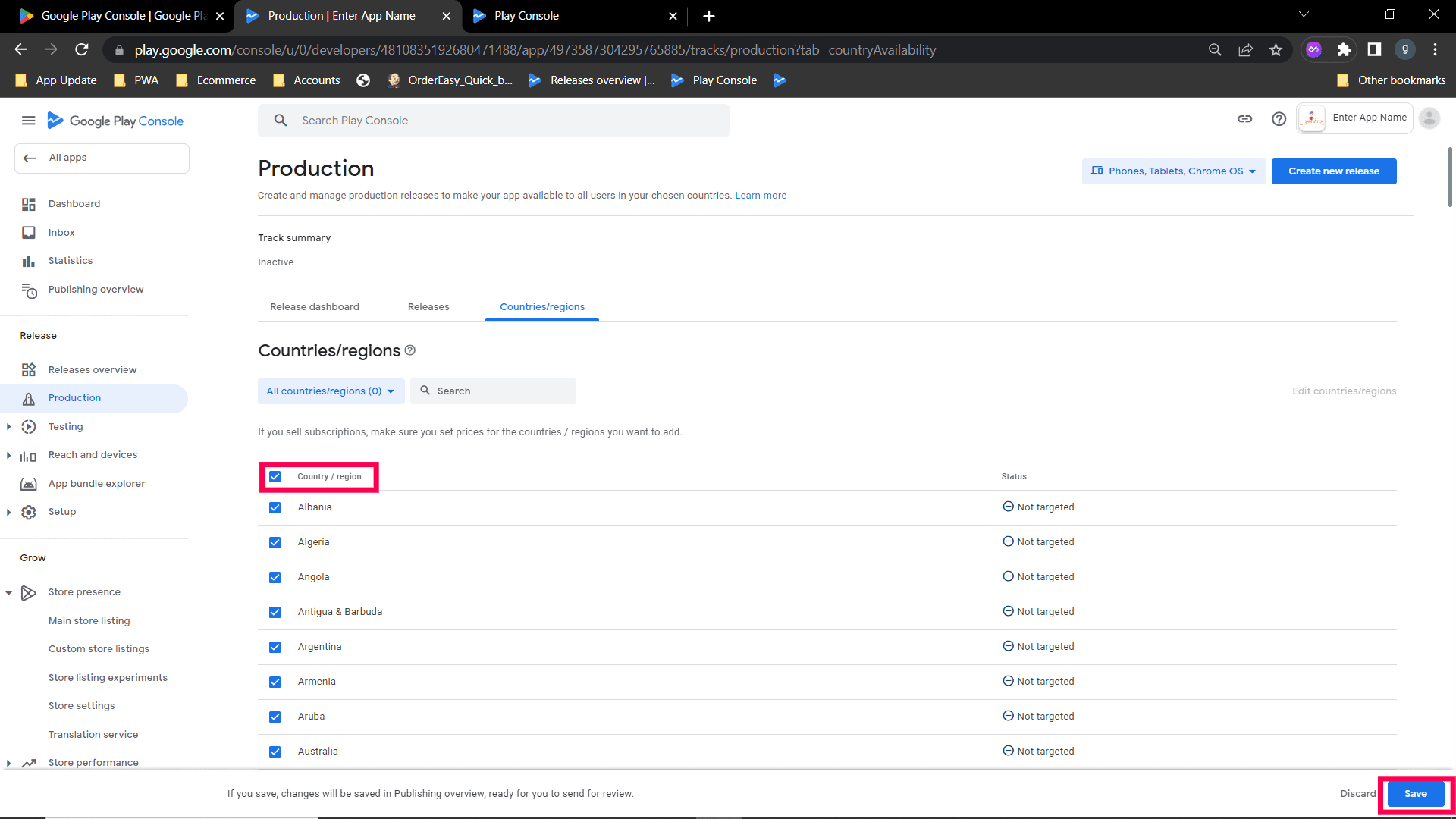Screen dimensions: 1456x819
Task: Click the Learn more link
Action: [x=760, y=196]
